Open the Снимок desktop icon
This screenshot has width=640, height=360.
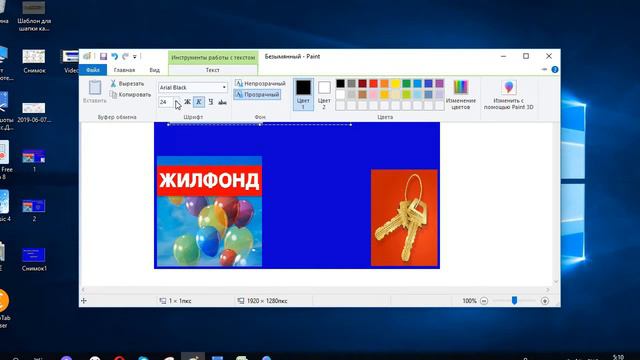(x=34, y=61)
